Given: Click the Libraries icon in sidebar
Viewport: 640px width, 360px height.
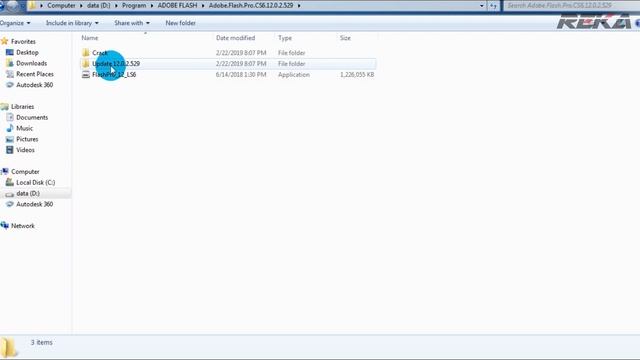Looking at the screenshot, I should click(x=4, y=107).
